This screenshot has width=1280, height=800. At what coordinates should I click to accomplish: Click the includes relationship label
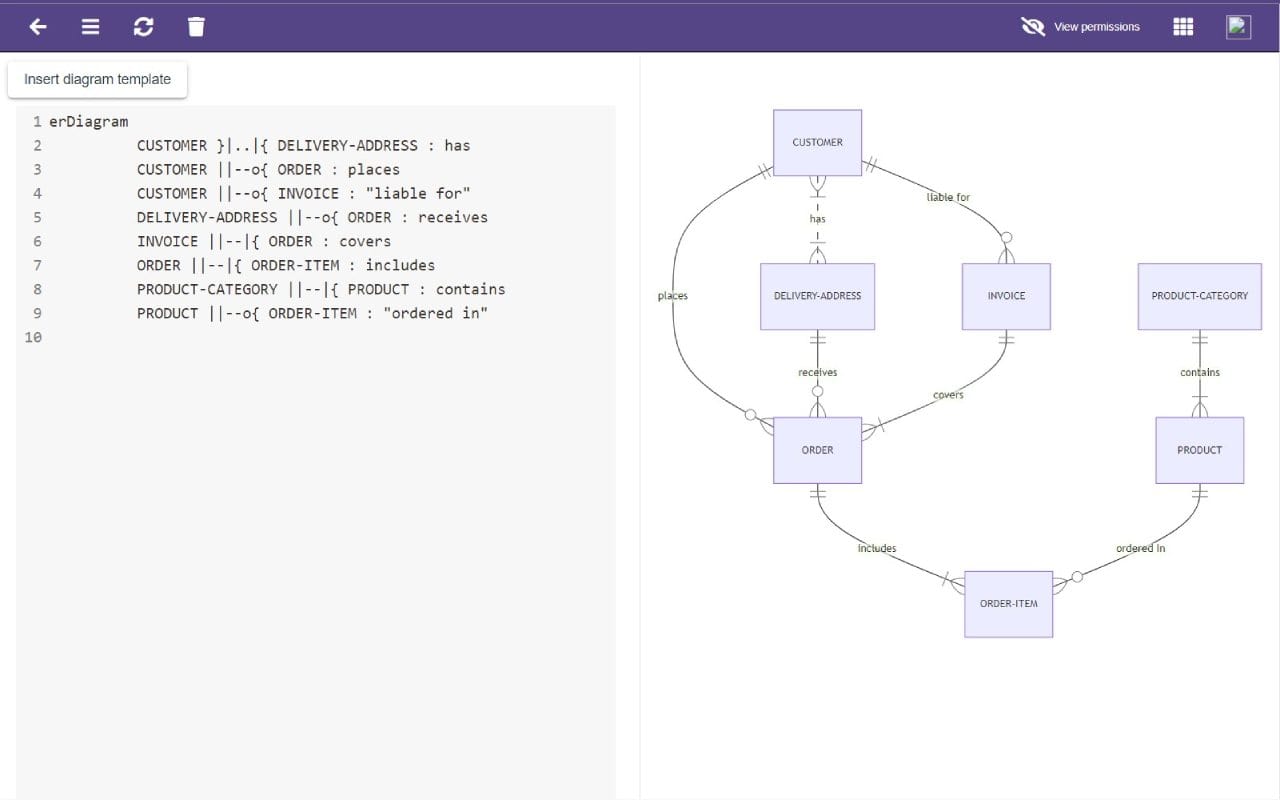pos(876,548)
